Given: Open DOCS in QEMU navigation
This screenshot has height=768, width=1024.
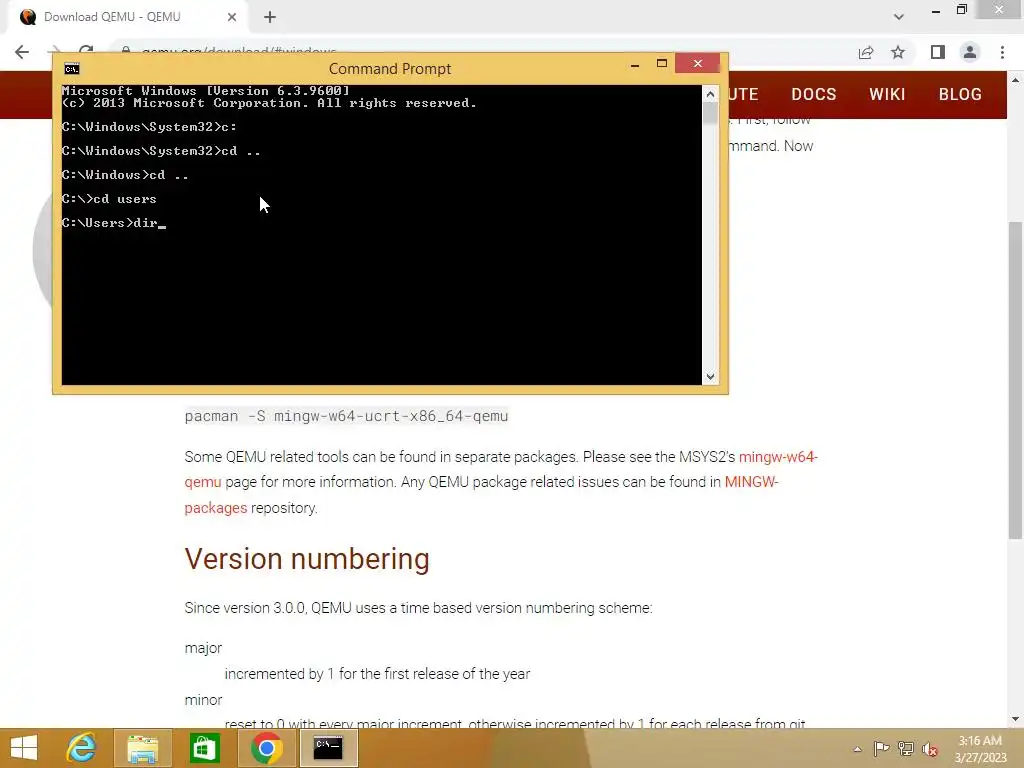Looking at the screenshot, I should (x=814, y=95).
